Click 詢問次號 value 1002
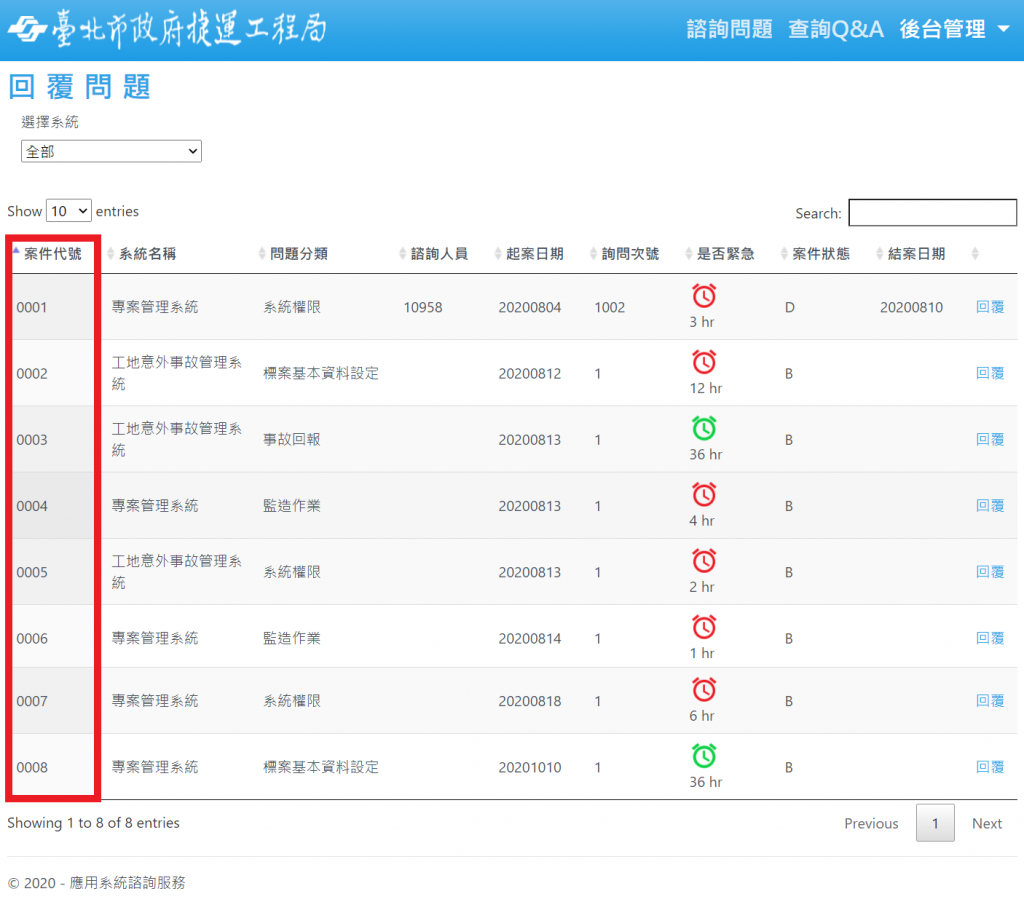 [609, 308]
